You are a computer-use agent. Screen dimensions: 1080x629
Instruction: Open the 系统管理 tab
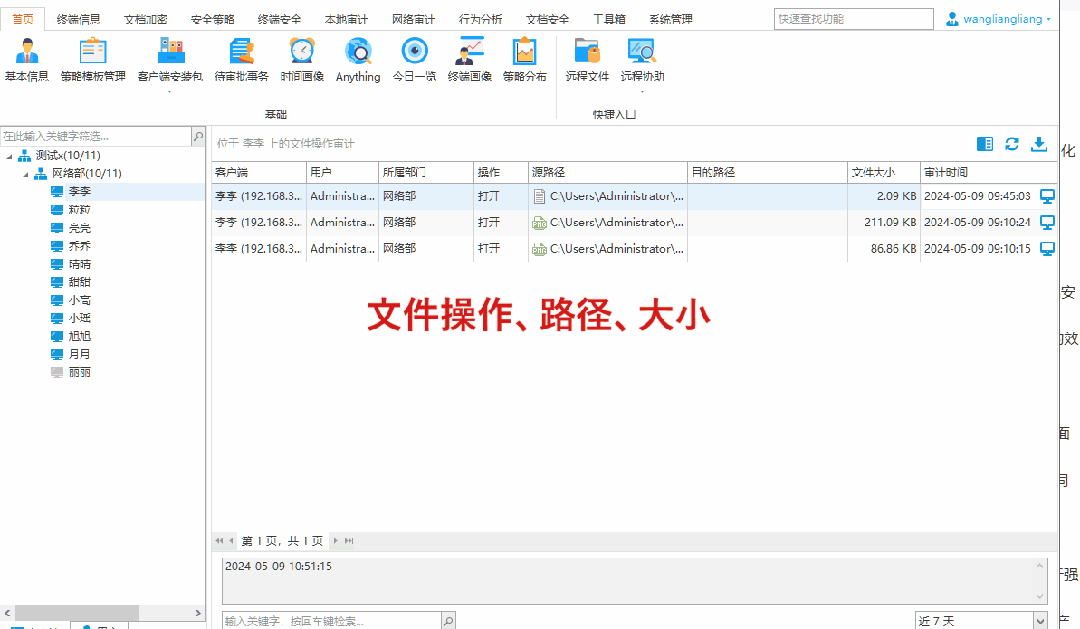pos(671,19)
